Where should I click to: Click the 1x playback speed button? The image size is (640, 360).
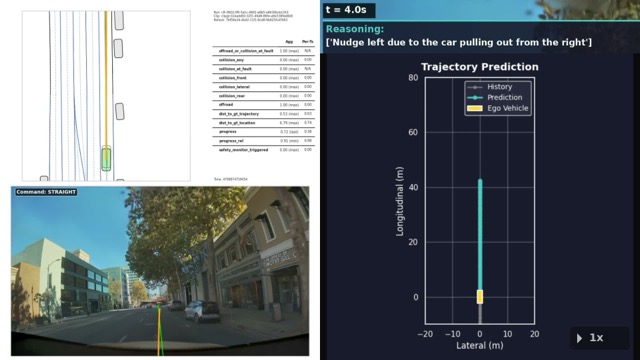click(x=600, y=338)
